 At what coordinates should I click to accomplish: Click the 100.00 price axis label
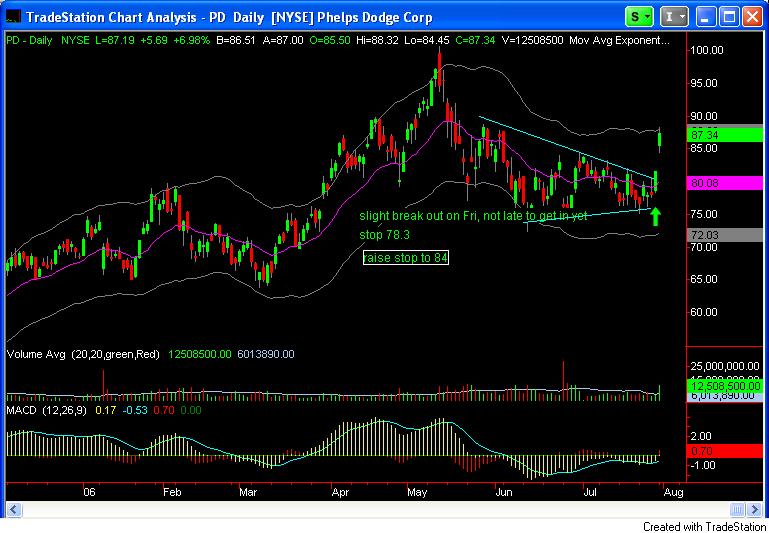[x=707, y=50]
